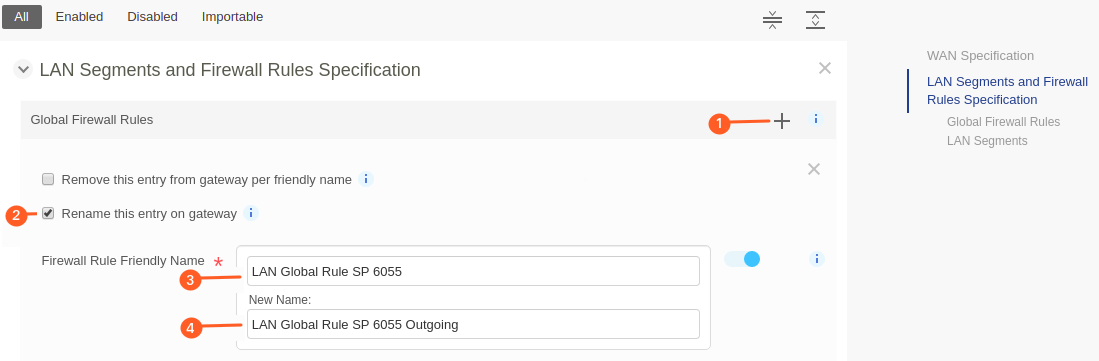The height and width of the screenshot is (361, 1099).
Task: Toggle the Firewall Rule Friendly Name switch
Action: (742, 259)
